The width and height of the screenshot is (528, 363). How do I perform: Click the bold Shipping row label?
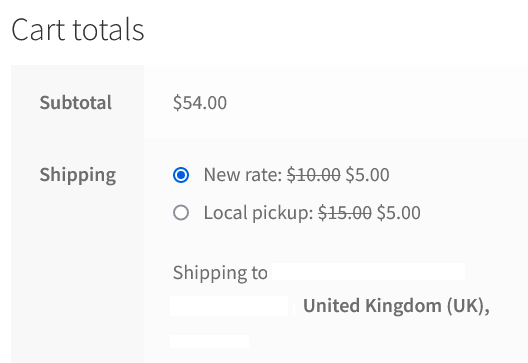click(x=78, y=175)
